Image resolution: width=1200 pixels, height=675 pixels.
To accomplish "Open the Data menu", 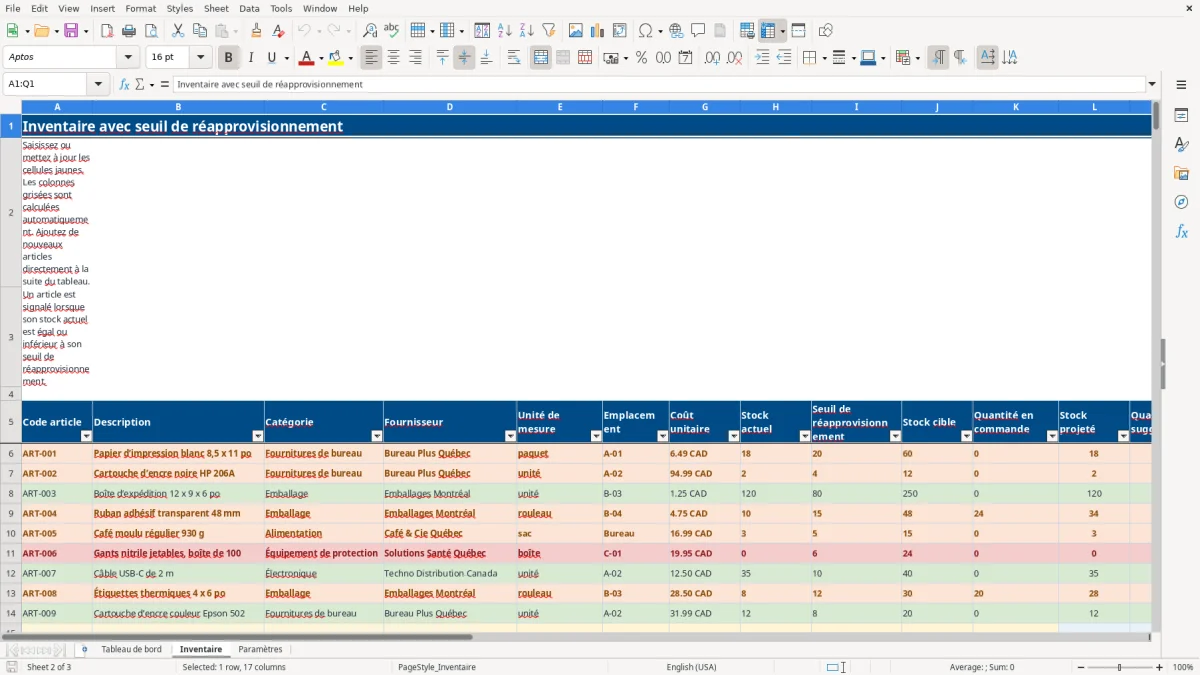I will point(249,8).
